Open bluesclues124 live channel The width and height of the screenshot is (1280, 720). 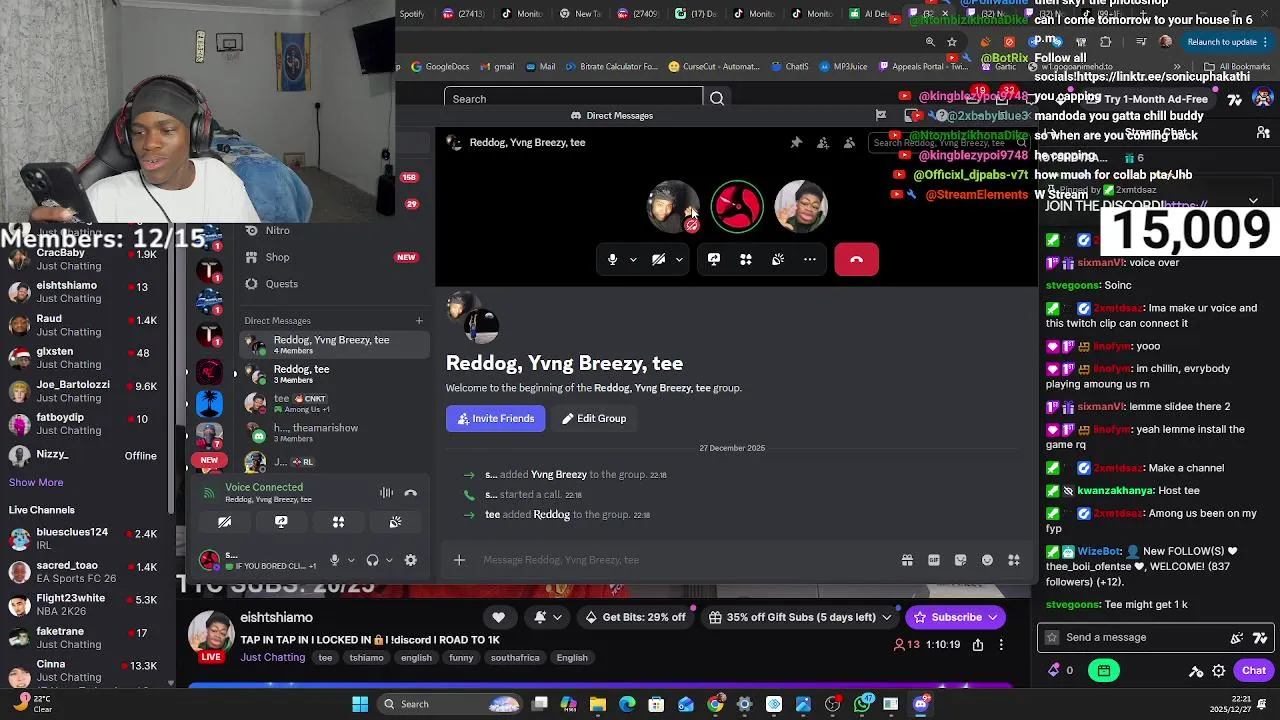[x=82, y=538]
